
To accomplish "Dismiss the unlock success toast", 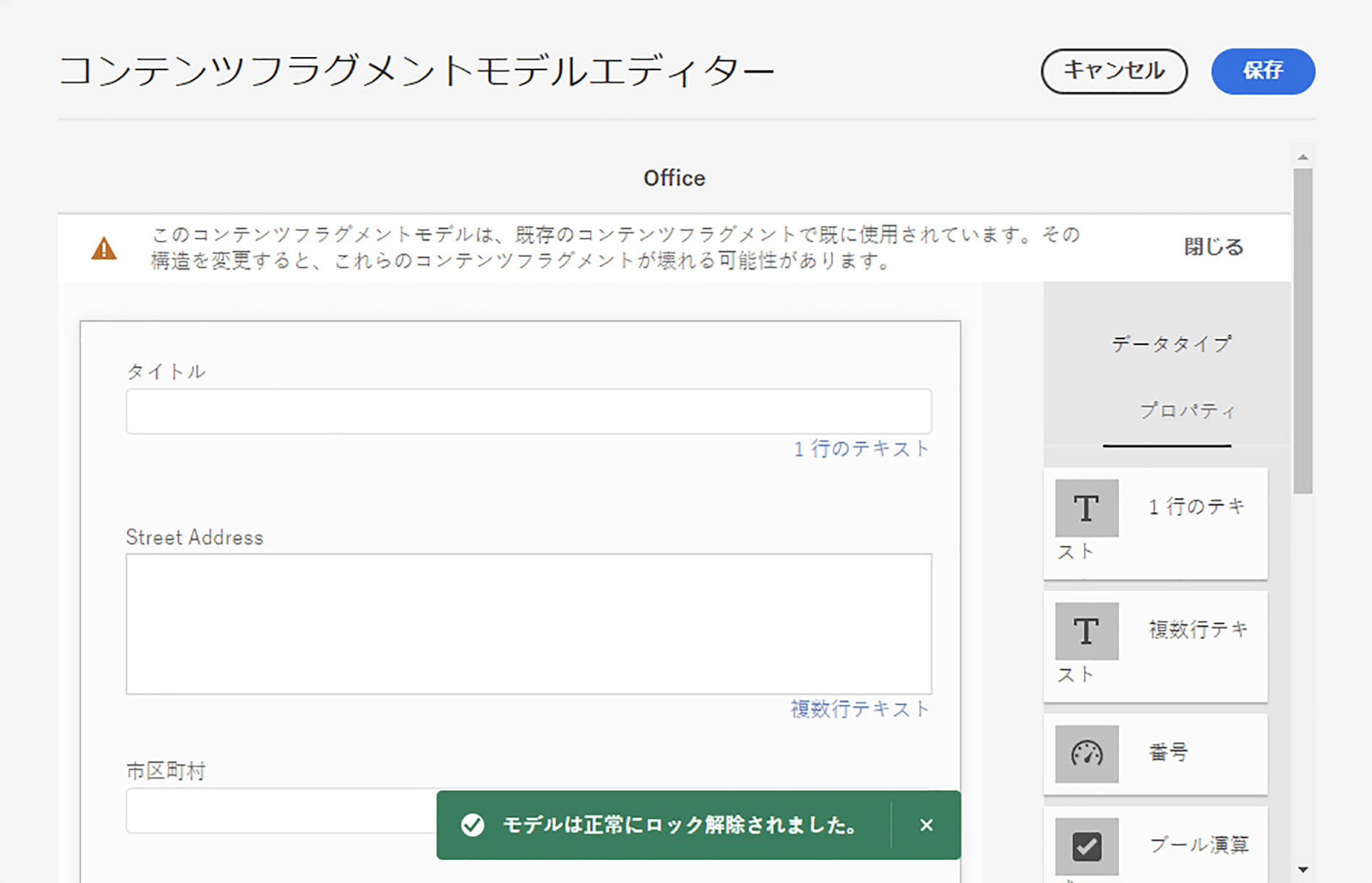I will click(926, 825).
